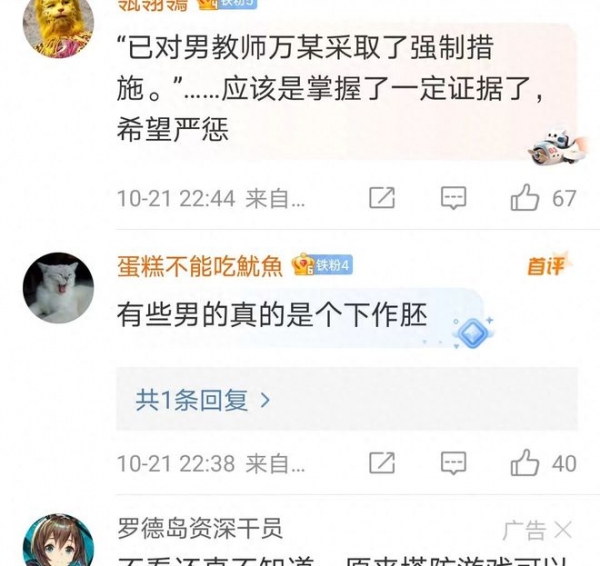Open comment text 有些男的真的是个下作胚

tap(272, 315)
